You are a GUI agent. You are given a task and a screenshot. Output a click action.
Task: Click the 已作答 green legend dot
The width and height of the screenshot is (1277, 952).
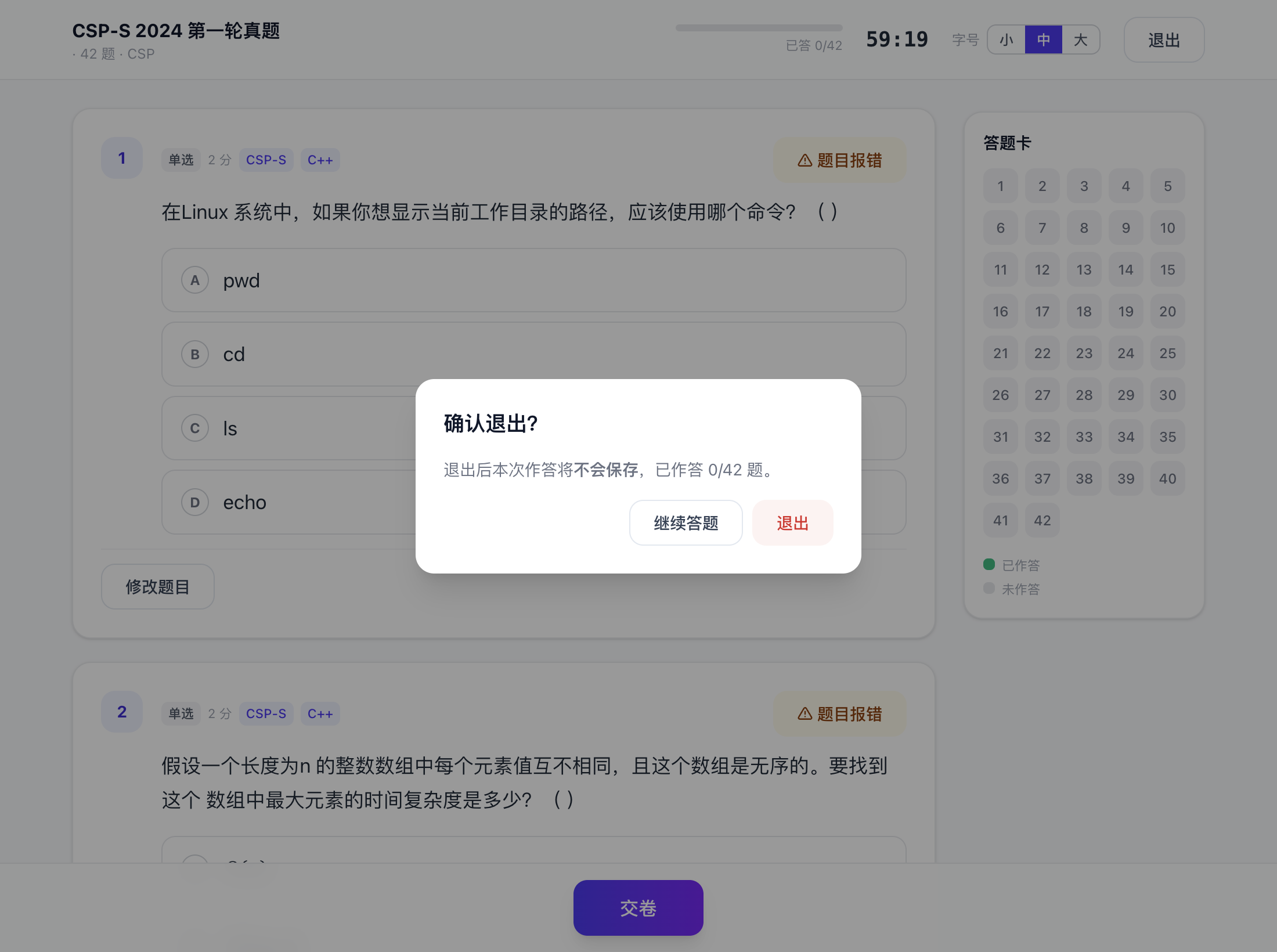pyautogui.click(x=989, y=564)
